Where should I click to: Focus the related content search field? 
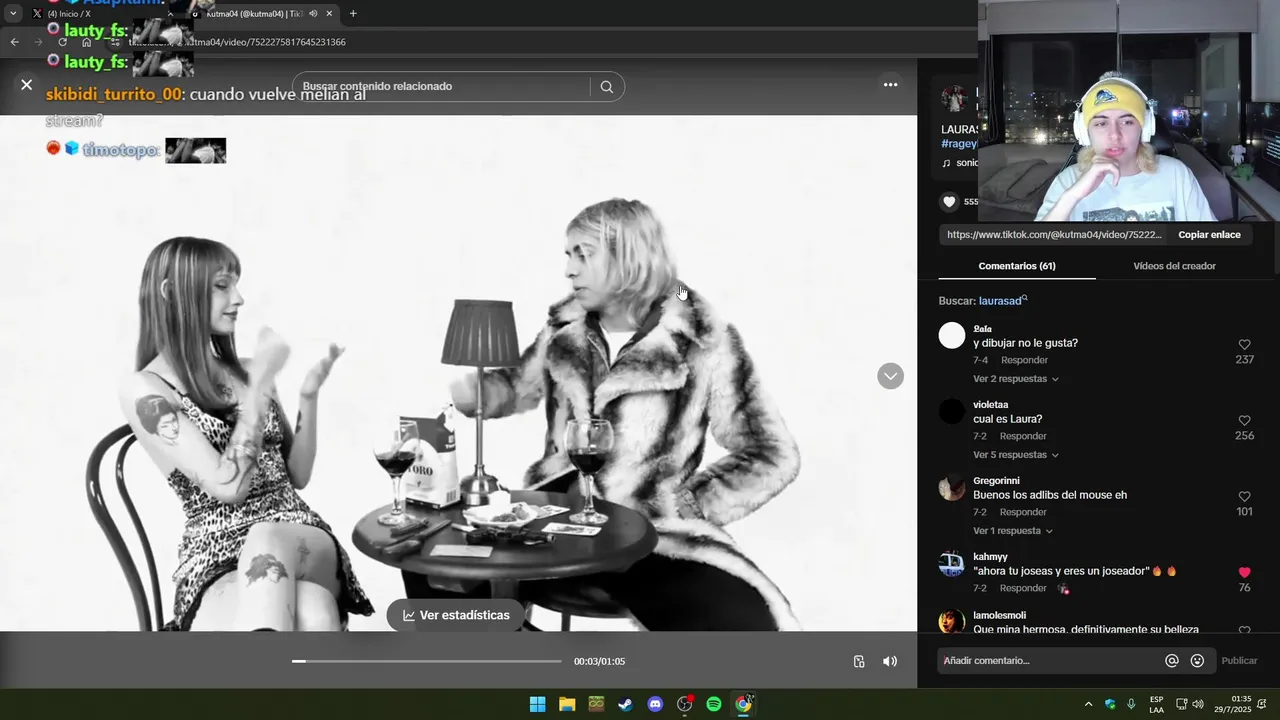440,87
